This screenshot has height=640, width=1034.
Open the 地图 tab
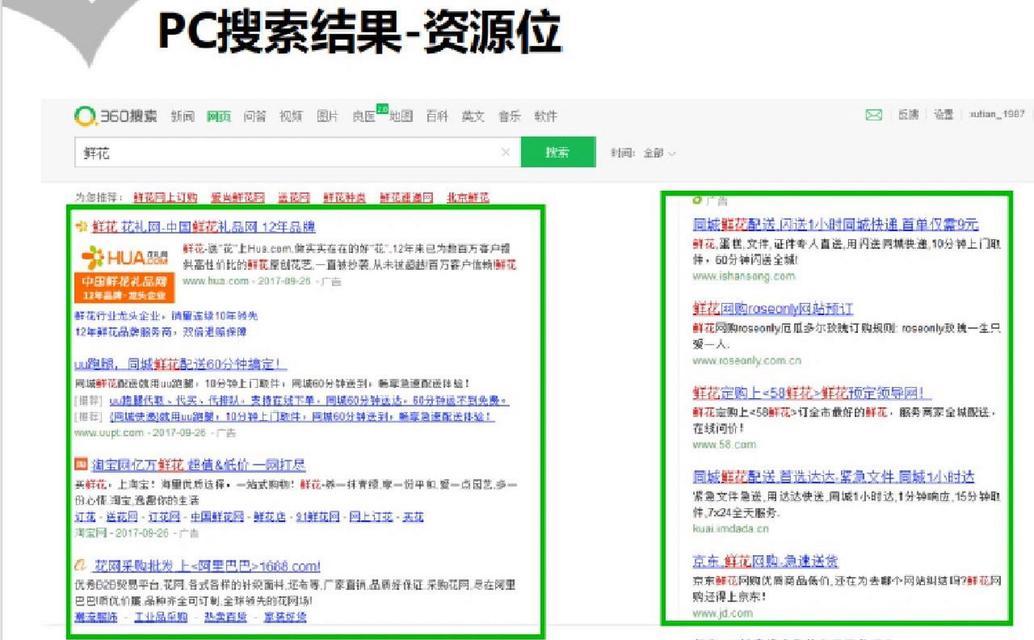[401, 116]
